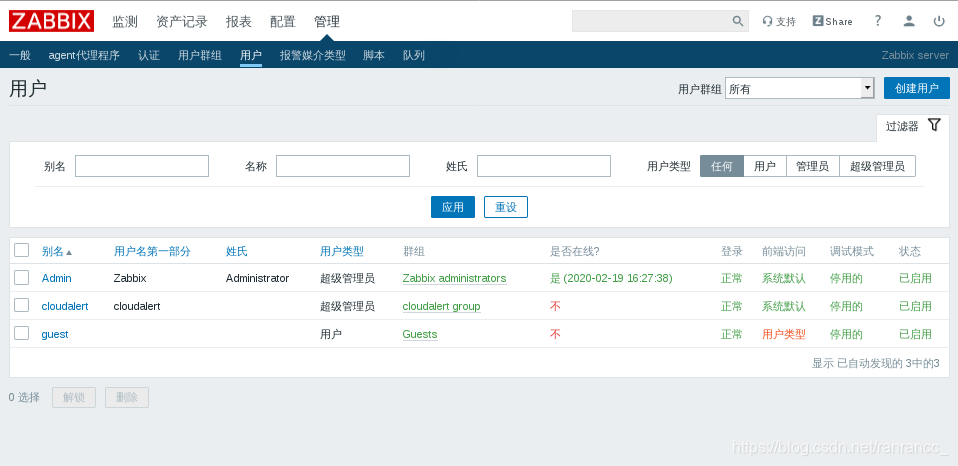The width and height of the screenshot is (958, 466).
Task: Click the 名称 filter input
Action: point(343,166)
